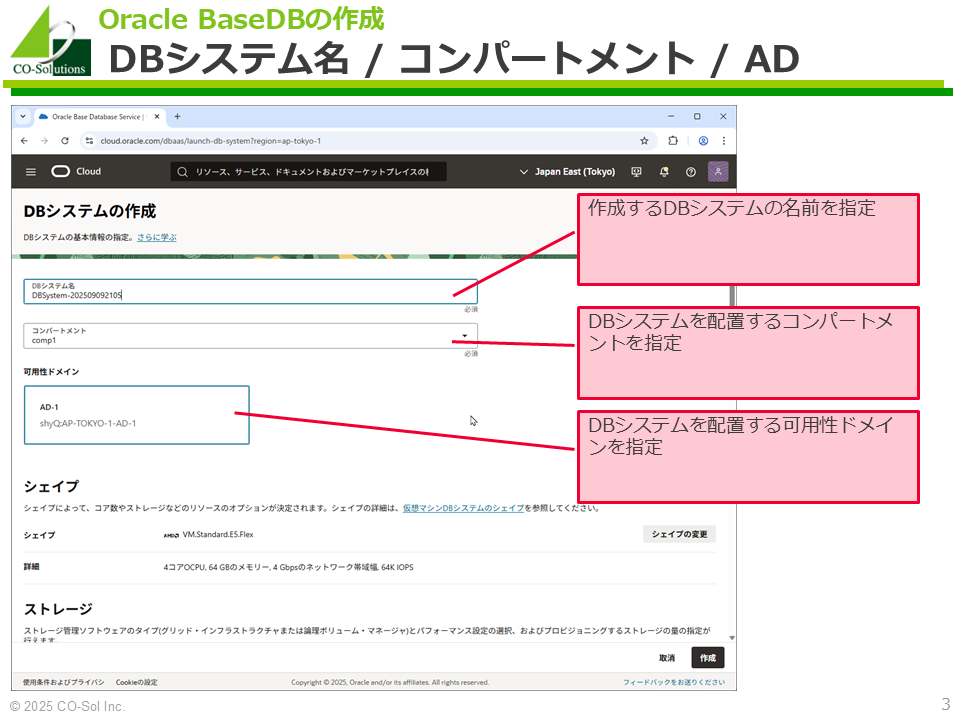
Task: Open the 仮想マシンDBシステムのシェイプ link
Action: pos(463,508)
